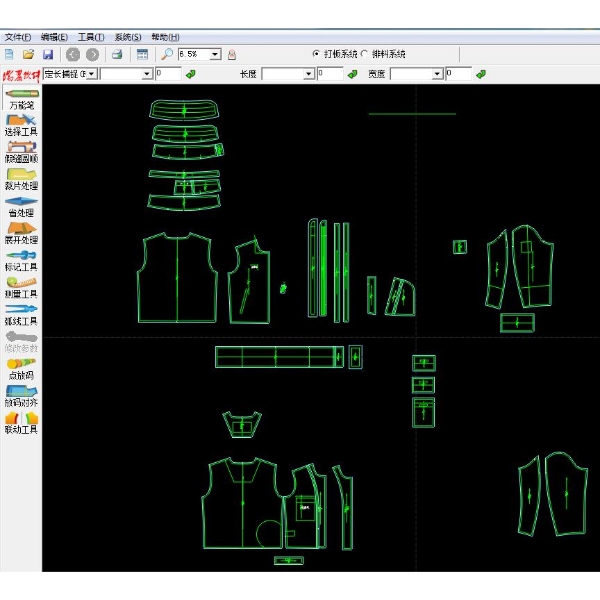Image resolution: width=600 pixels, height=600 pixels.
Task: Select the horizontal green line in canvas
Action: pos(412,114)
